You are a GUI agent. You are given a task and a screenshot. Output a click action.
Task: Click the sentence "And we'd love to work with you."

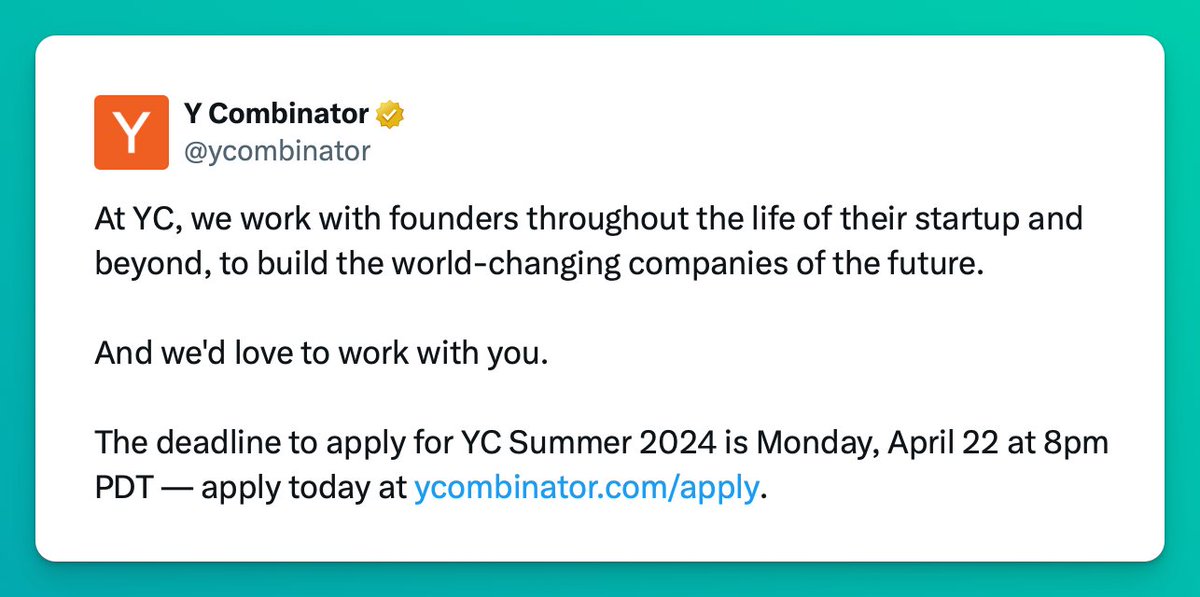coord(322,354)
